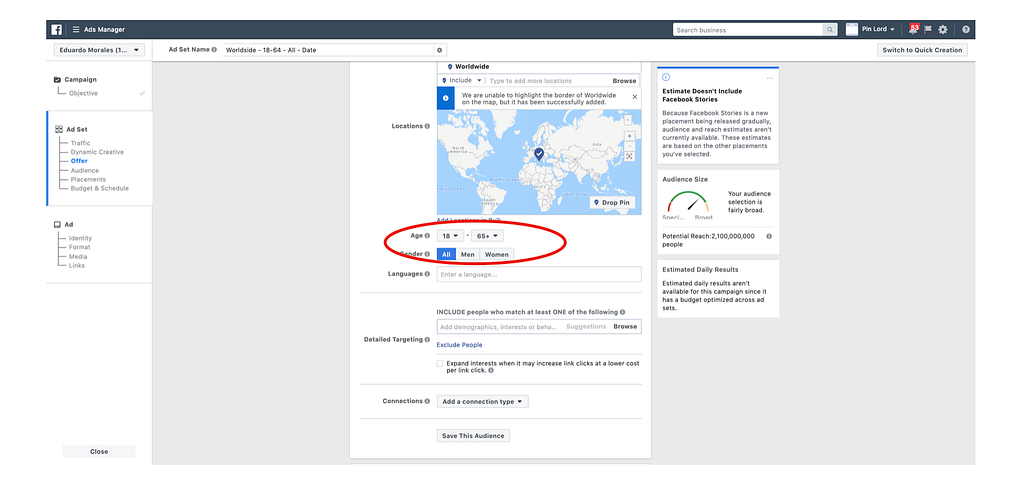Open the settings gear in top bar
This screenshot has width=1024, height=480.
click(943, 29)
